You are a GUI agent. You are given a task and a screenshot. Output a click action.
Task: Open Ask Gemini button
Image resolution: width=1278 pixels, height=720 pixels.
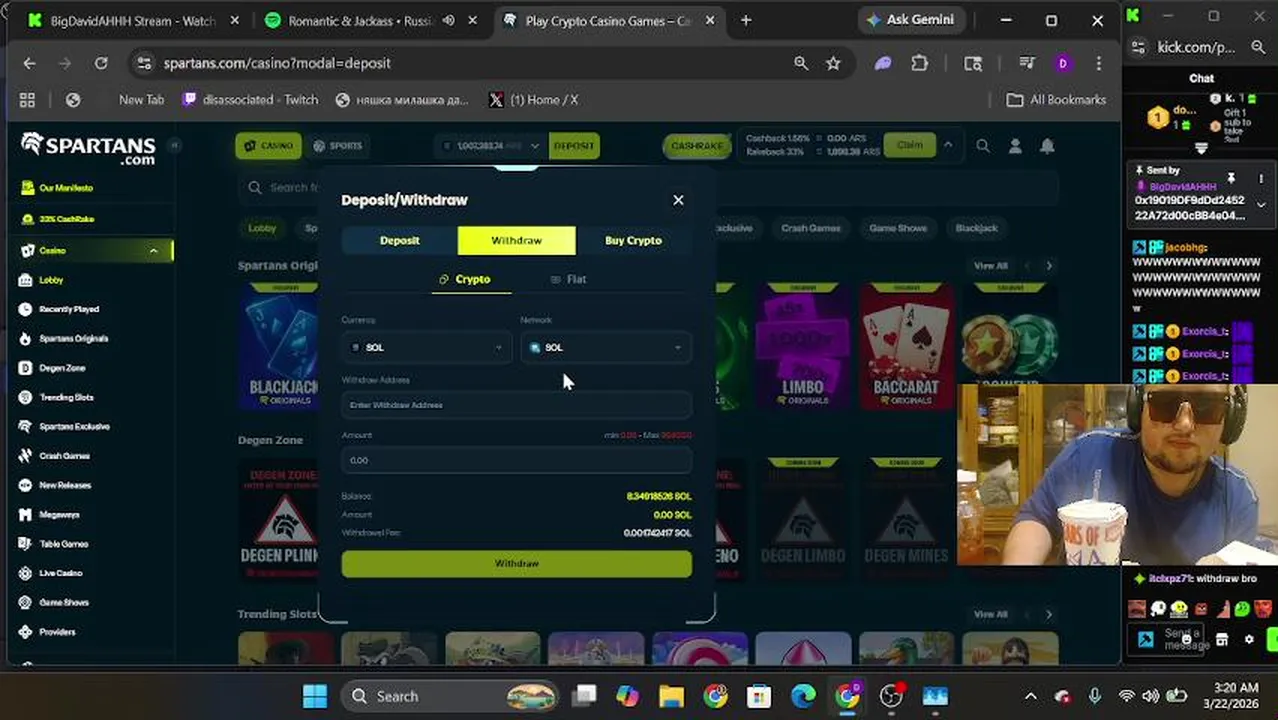click(x=909, y=20)
